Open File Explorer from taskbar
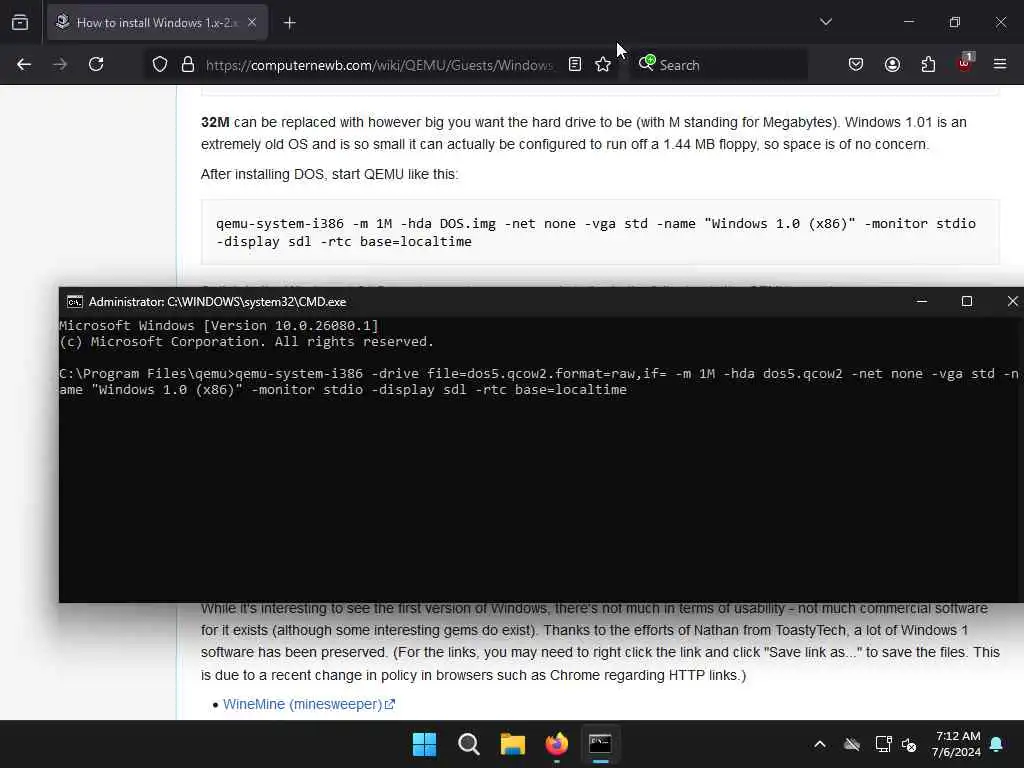1024x768 pixels. click(x=513, y=744)
